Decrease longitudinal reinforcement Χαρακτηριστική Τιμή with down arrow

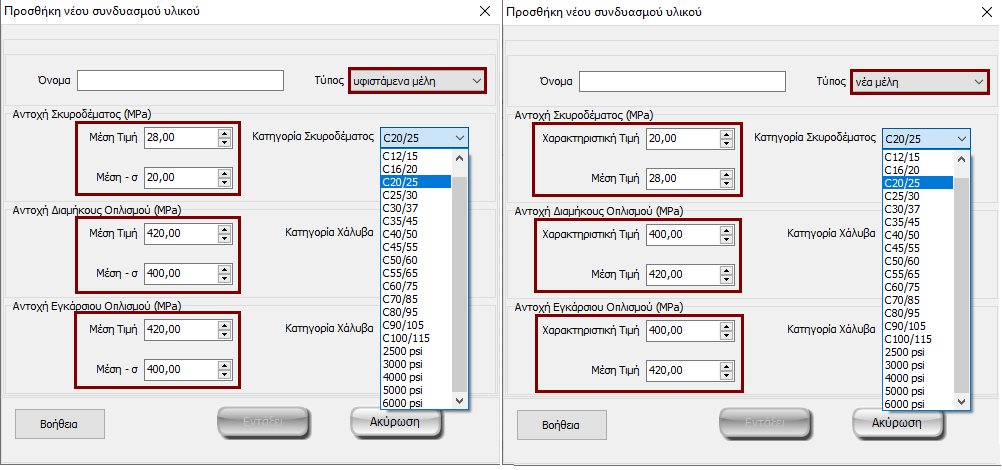[x=726, y=239]
